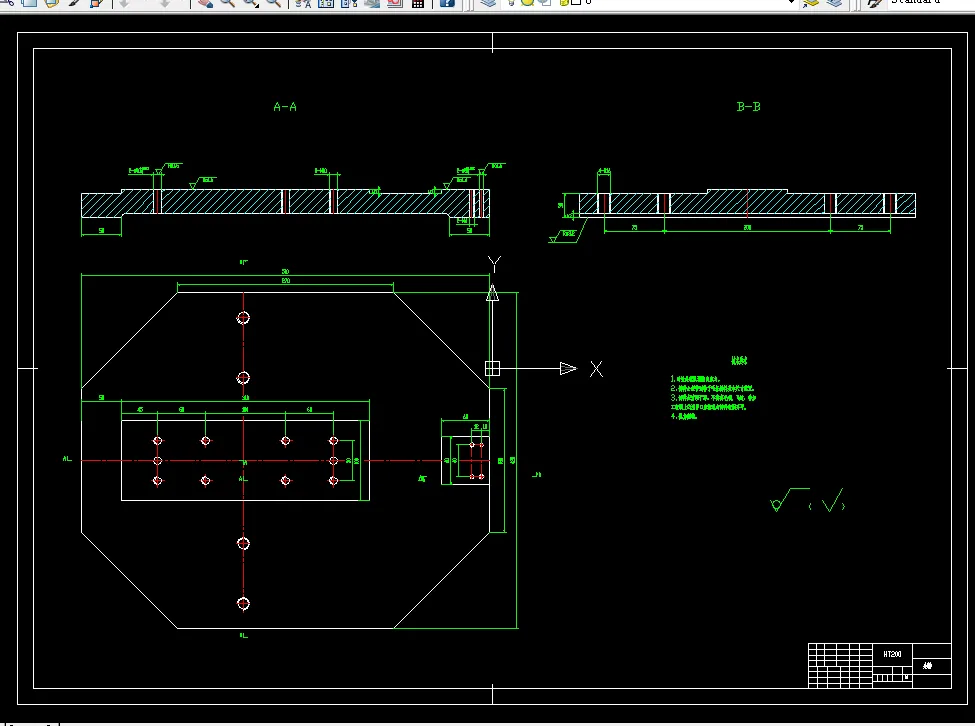This screenshot has height=726, width=975.
Task: Toggle layer 0 freeze sun icon
Action: (527, 2)
